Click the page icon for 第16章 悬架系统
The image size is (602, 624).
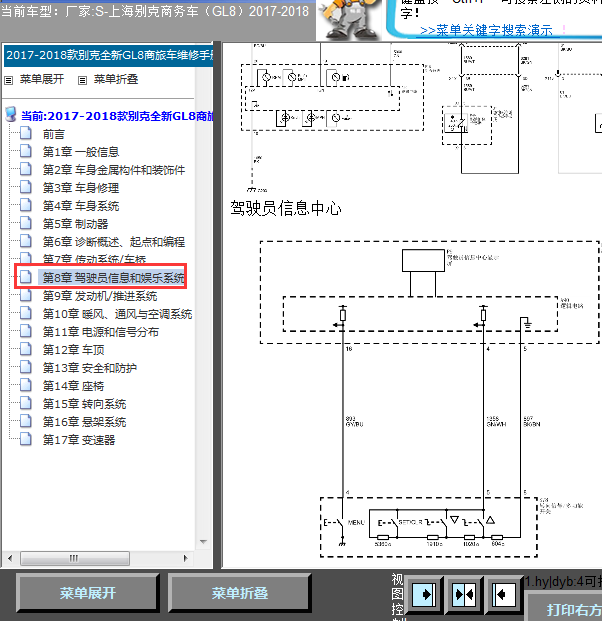[x=26, y=421]
